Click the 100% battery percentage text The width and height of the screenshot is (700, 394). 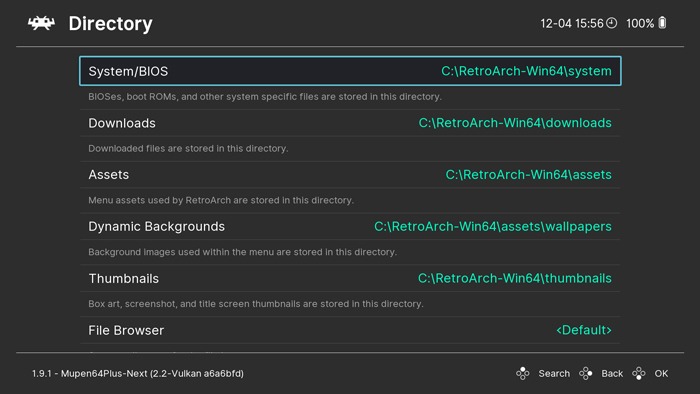point(640,23)
